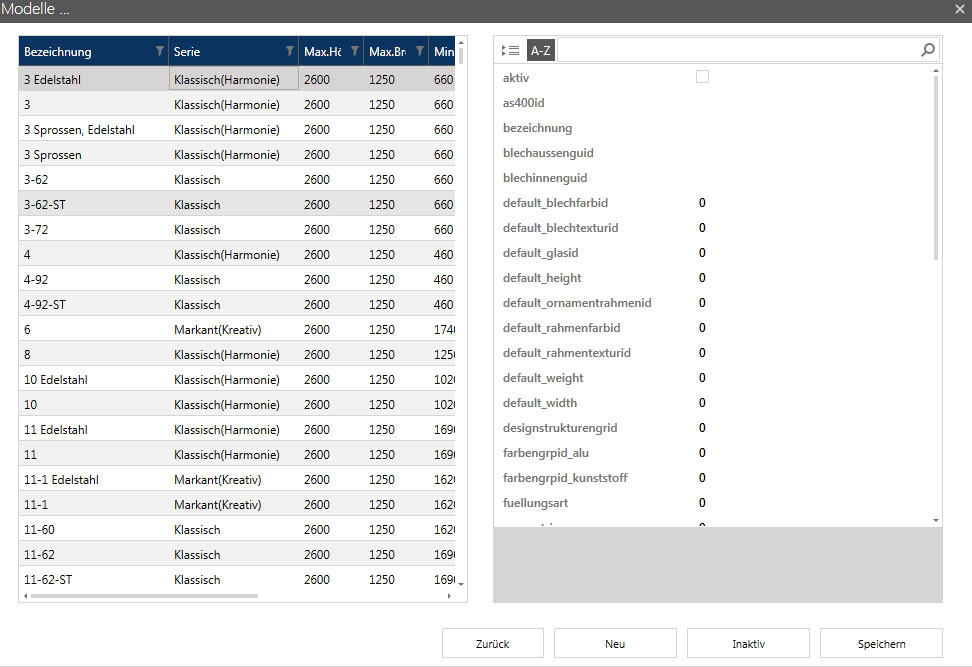
Task: Open the filter icon on Serie column
Action: 289,51
